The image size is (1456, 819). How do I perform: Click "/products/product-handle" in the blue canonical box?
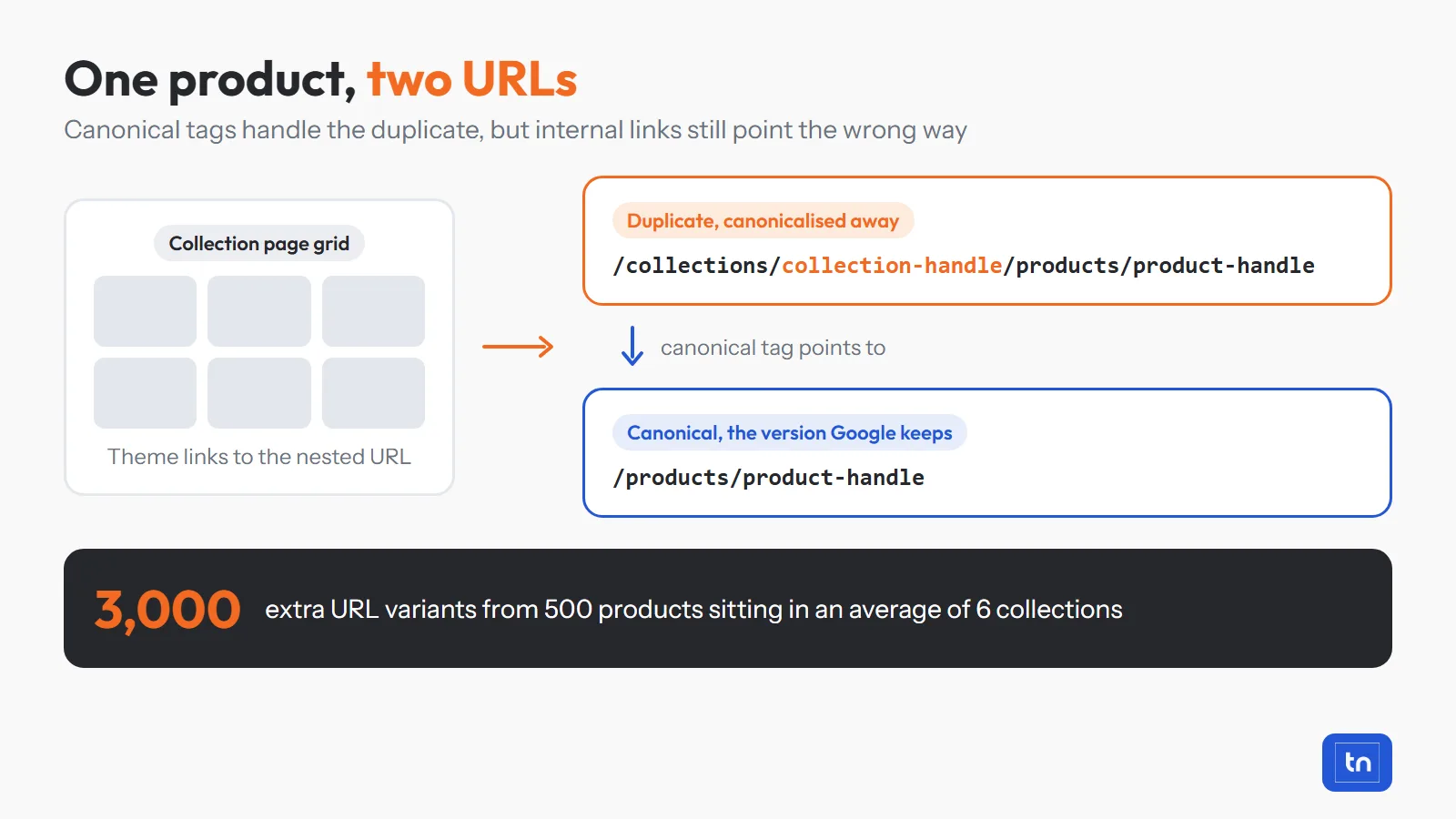point(769,478)
